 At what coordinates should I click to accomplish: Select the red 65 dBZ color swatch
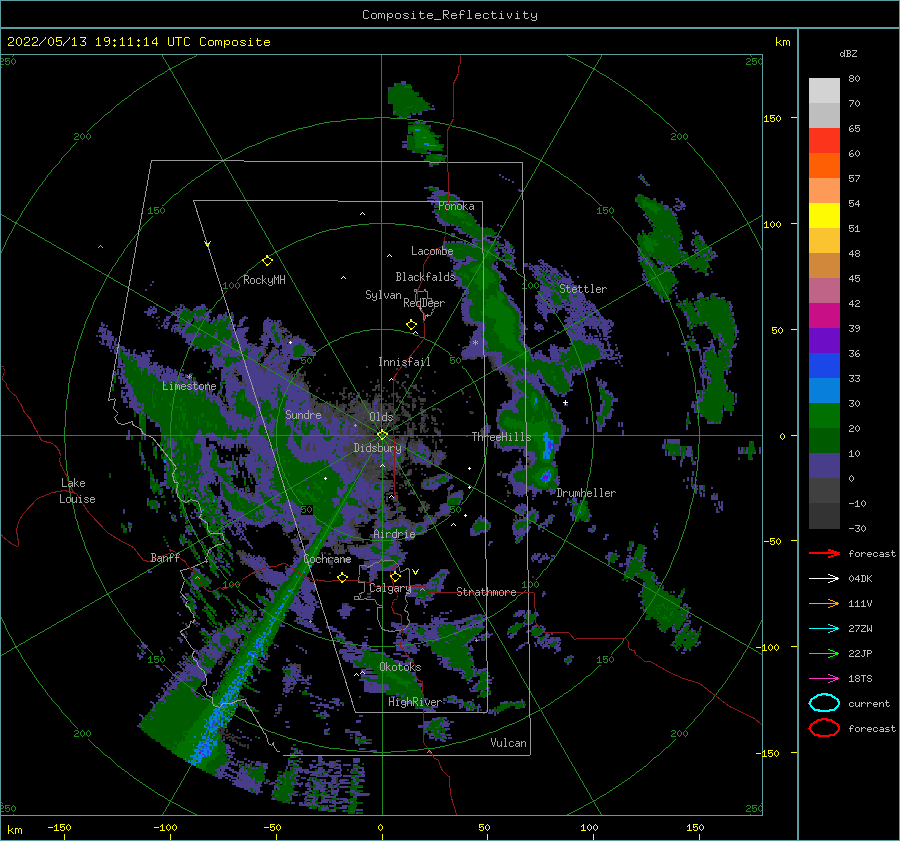tap(824, 141)
